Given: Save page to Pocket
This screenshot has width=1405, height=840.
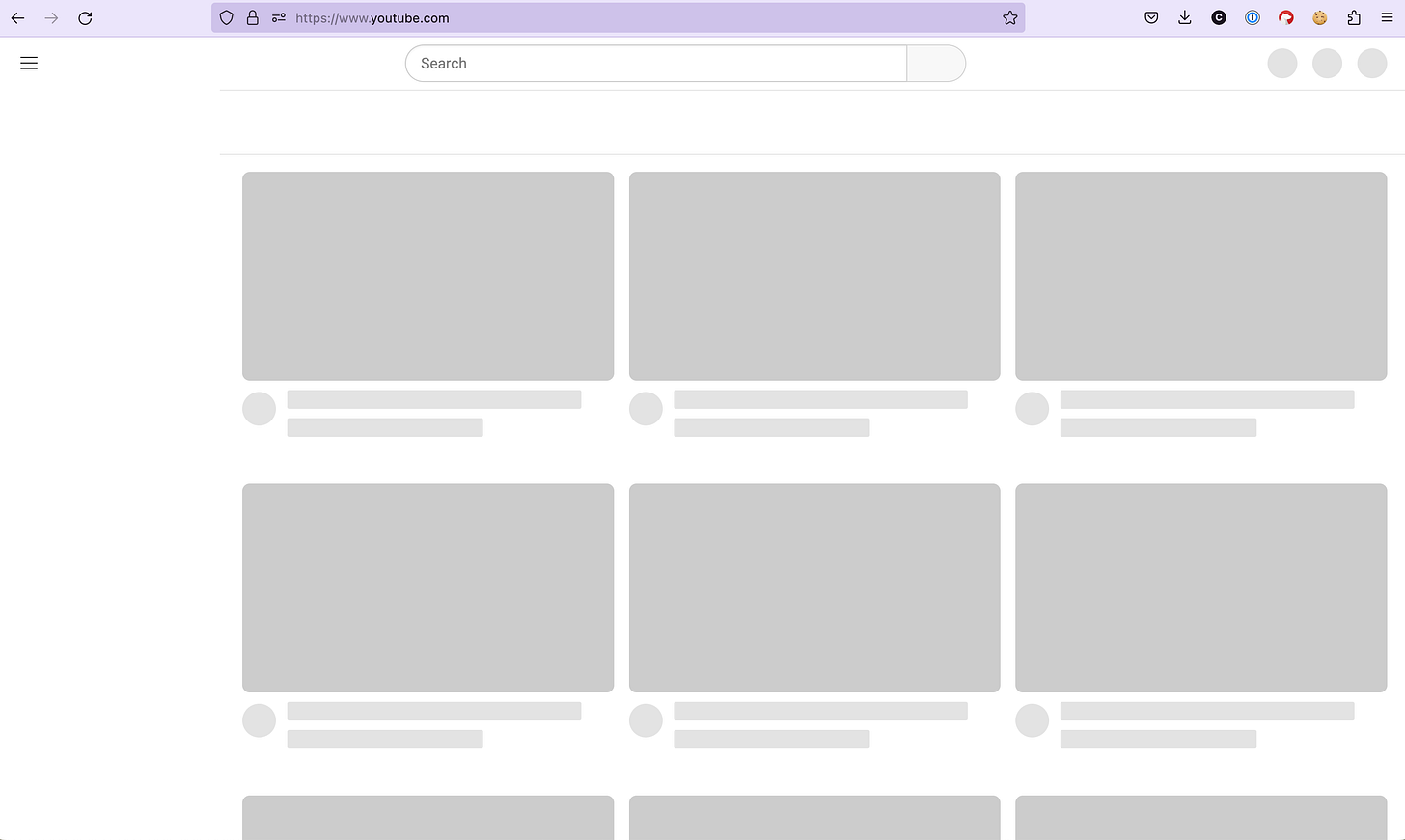Looking at the screenshot, I should coord(1151,18).
